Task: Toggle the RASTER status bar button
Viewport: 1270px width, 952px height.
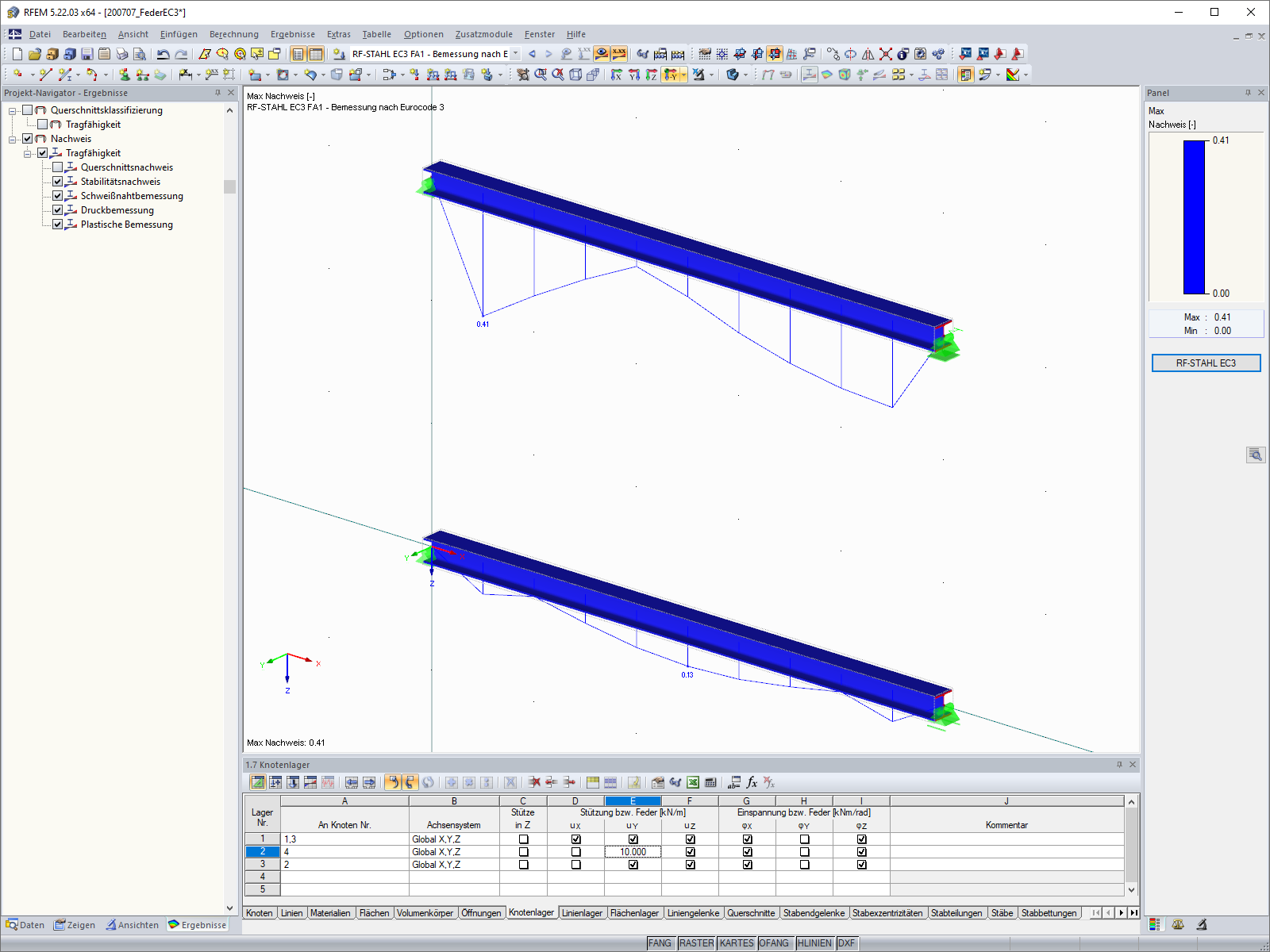Action: coord(696,943)
